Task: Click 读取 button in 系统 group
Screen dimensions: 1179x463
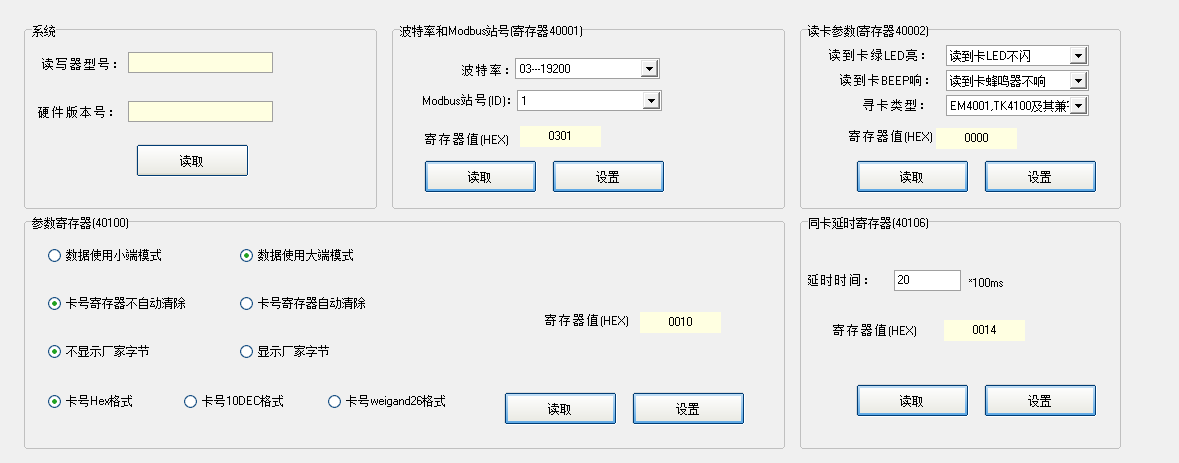Action: pos(191,160)
